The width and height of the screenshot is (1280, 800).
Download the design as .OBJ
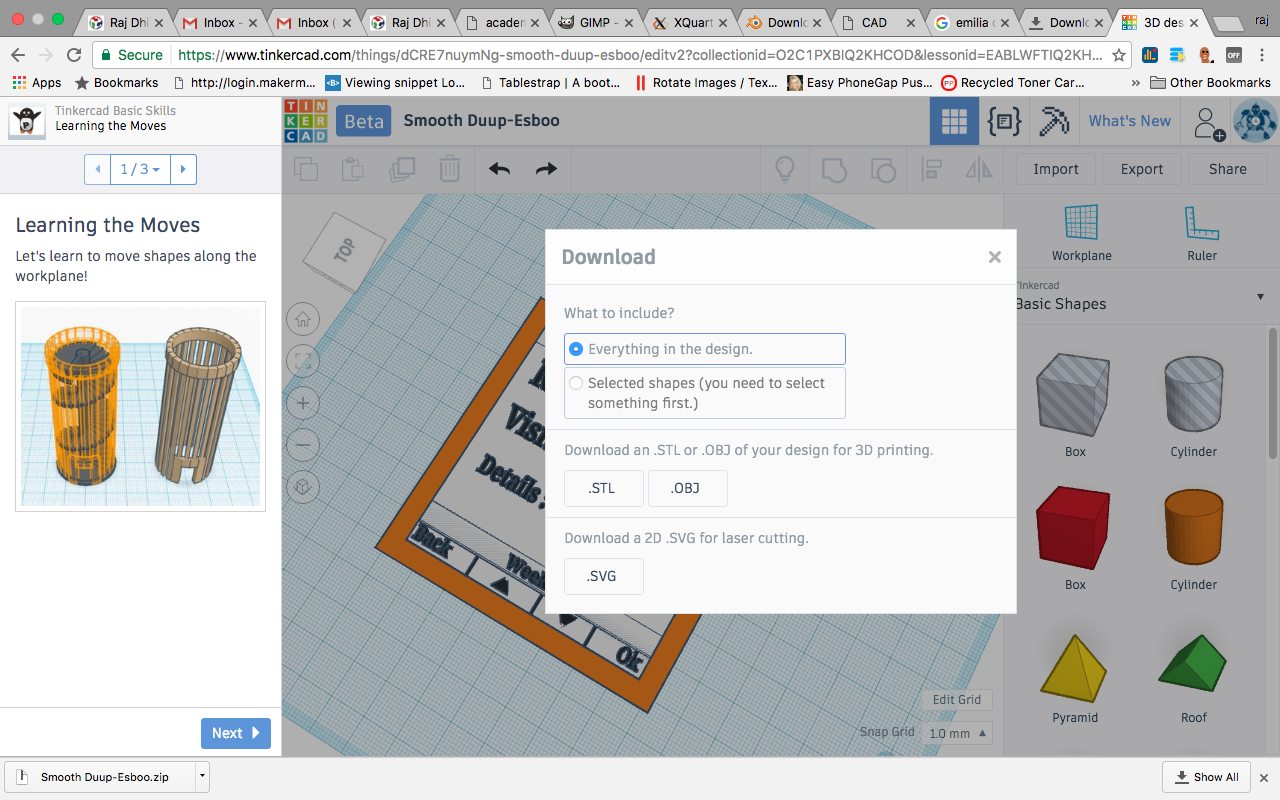pyautogui.click(x=687, y=488)
